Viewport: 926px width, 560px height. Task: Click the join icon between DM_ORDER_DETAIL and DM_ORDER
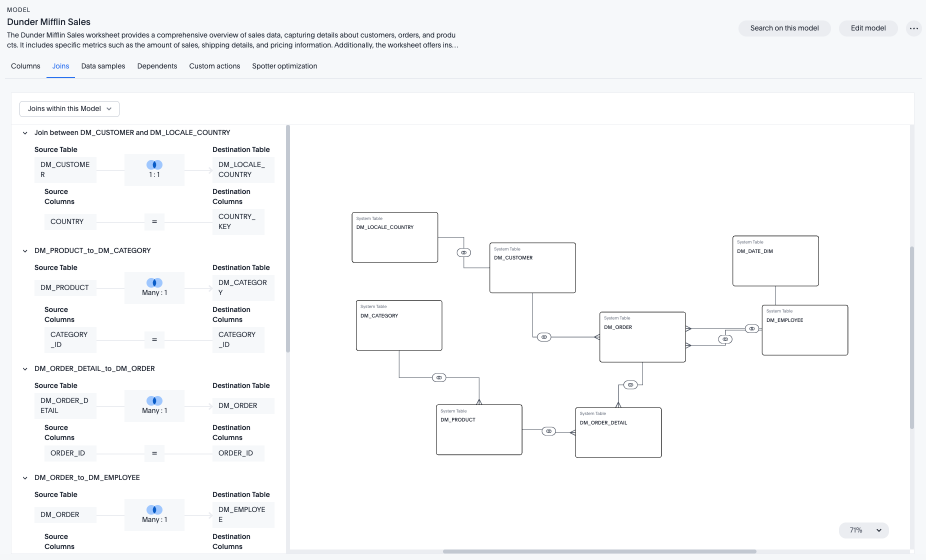(x=629, y=385)
